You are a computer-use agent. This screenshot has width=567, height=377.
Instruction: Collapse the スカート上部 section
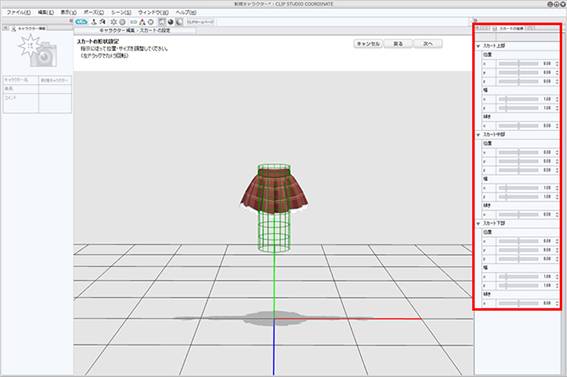coord(478,46)
